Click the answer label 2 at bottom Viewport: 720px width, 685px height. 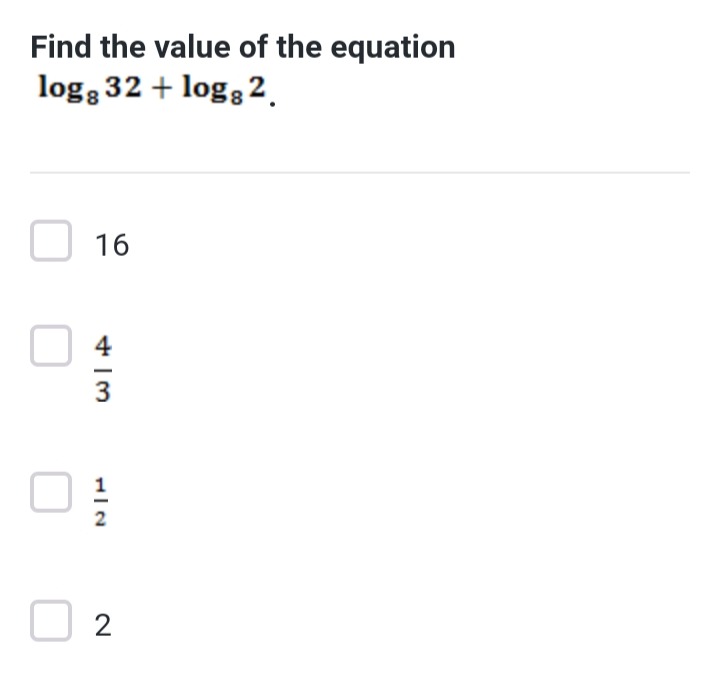[x=103, y=625]
